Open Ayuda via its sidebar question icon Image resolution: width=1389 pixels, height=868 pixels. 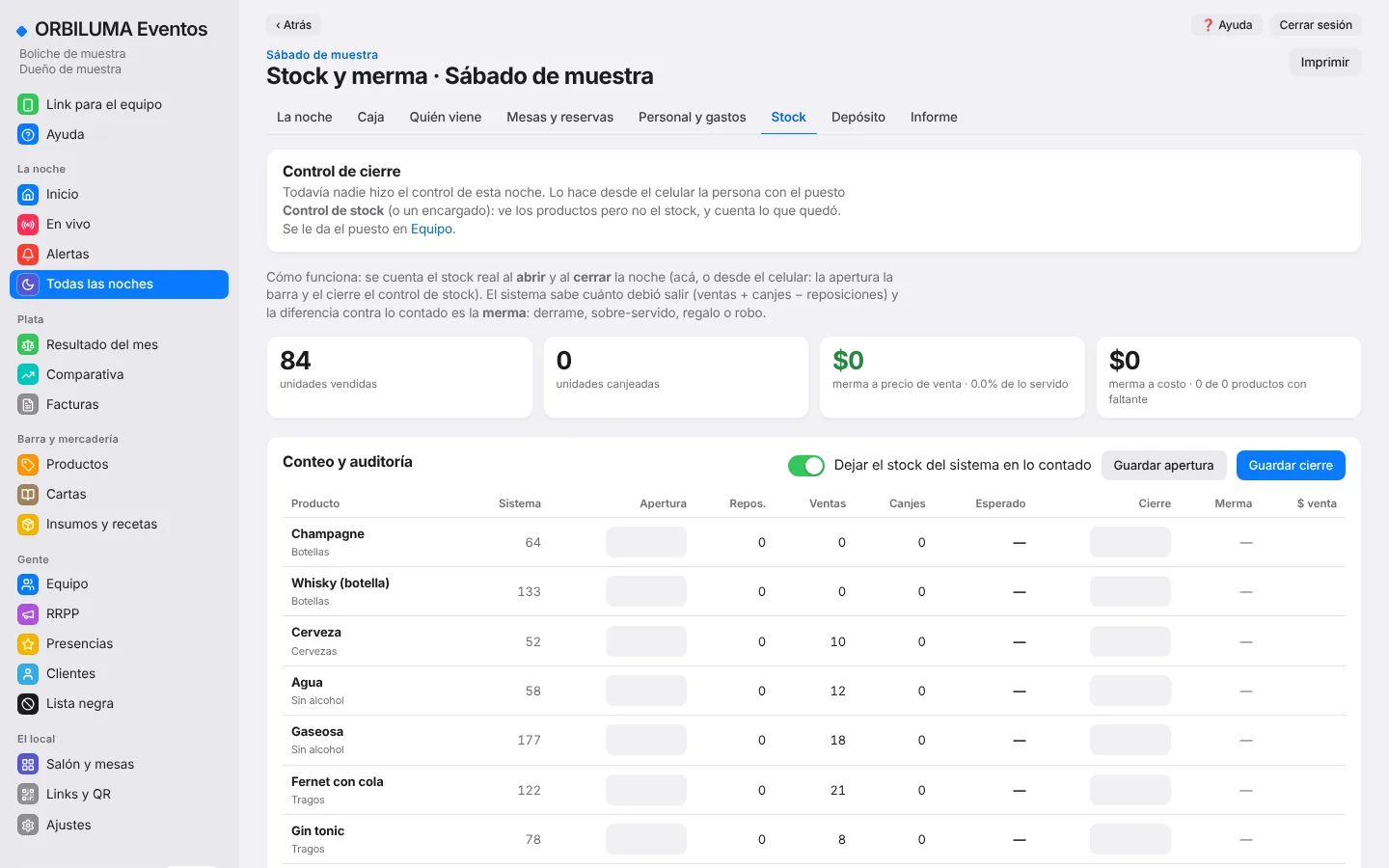click(28, 134)
